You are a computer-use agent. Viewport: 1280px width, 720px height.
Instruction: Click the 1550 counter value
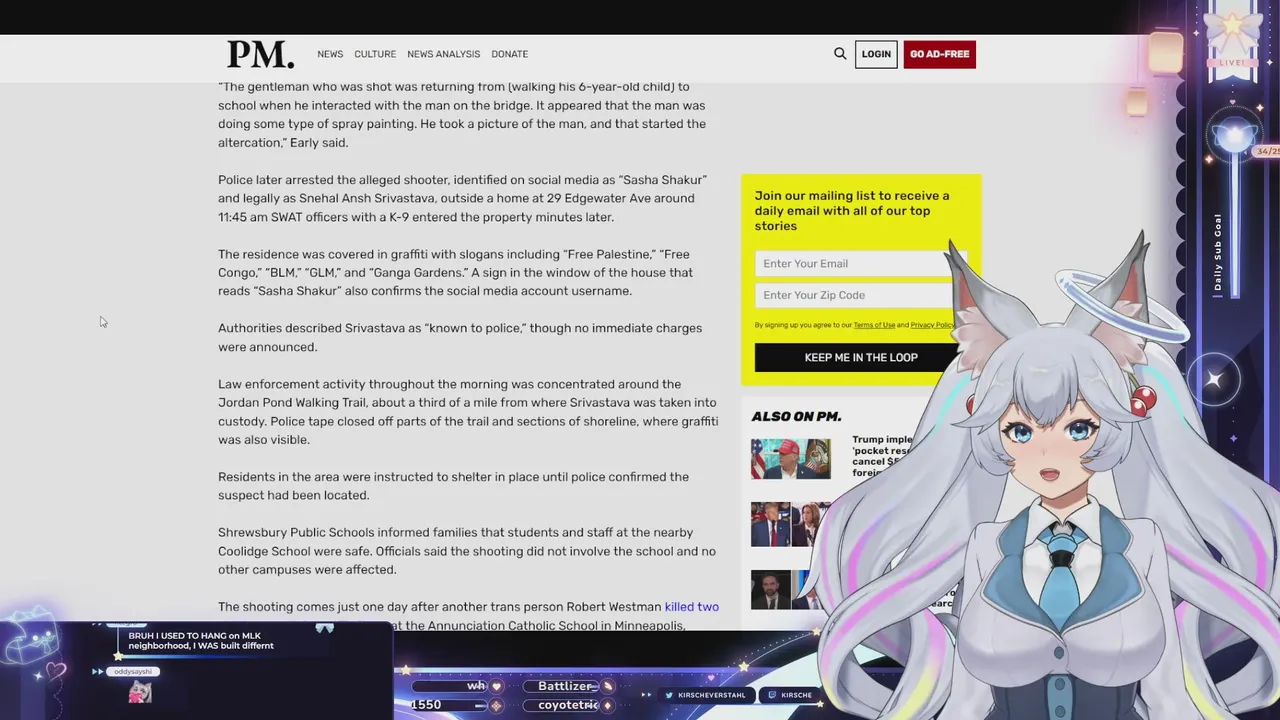(426, 705)
